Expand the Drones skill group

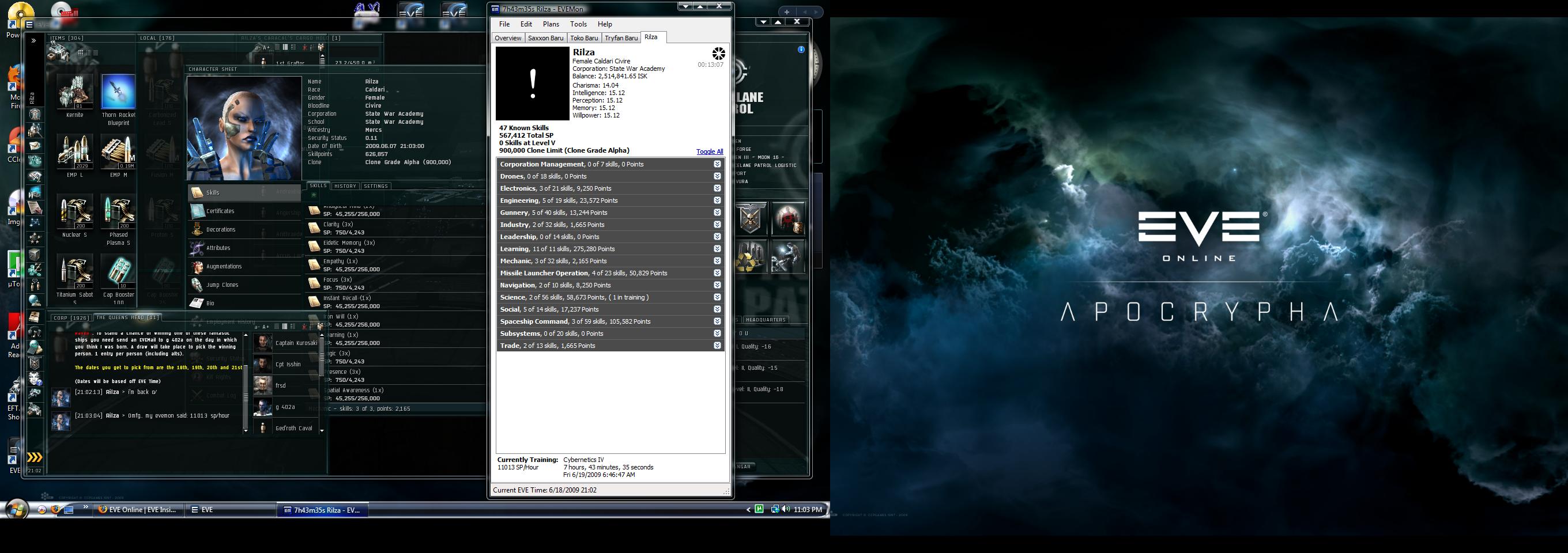click(x=717, y=176)
